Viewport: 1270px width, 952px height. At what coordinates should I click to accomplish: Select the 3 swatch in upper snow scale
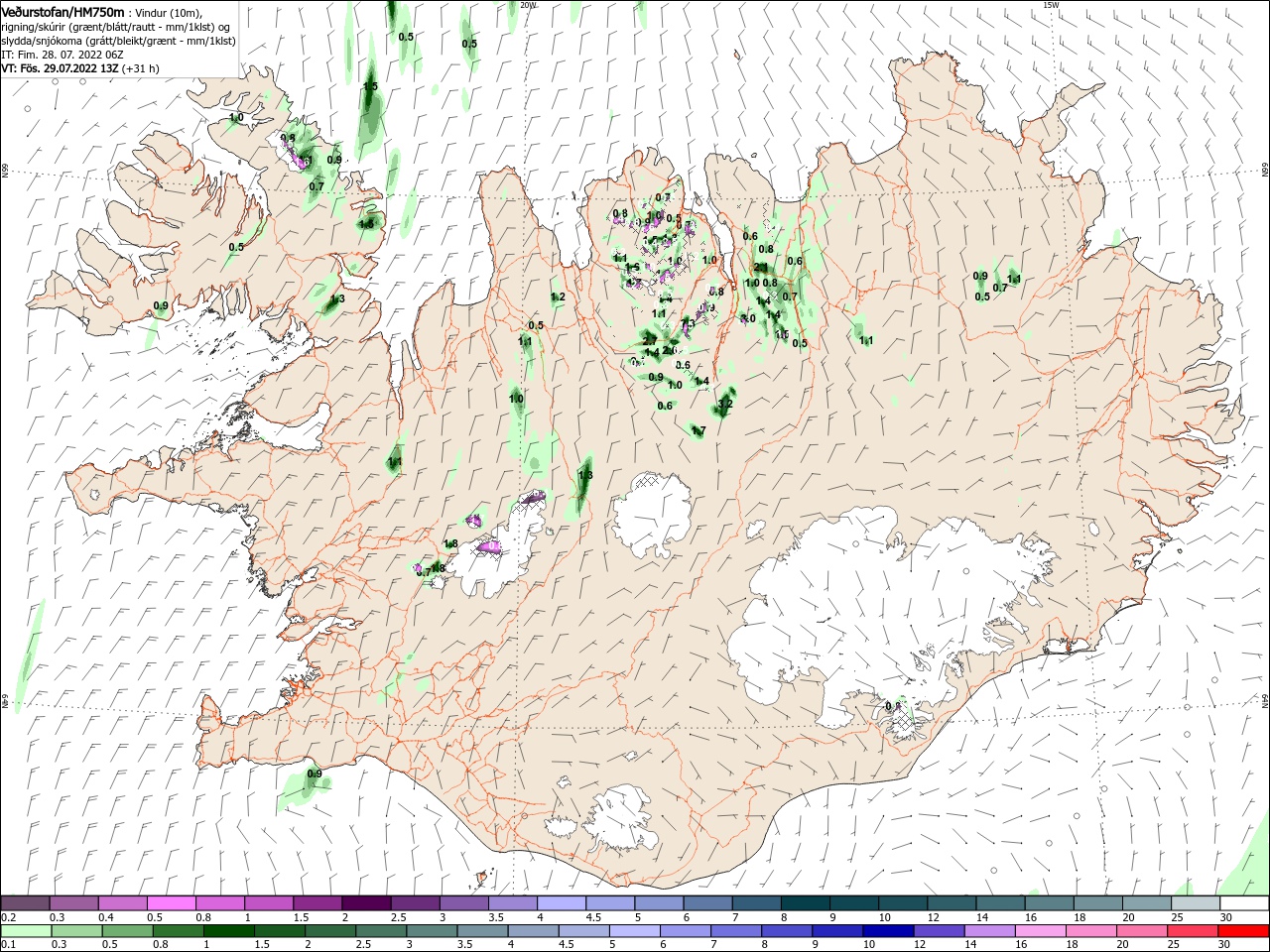pos(462,903)
